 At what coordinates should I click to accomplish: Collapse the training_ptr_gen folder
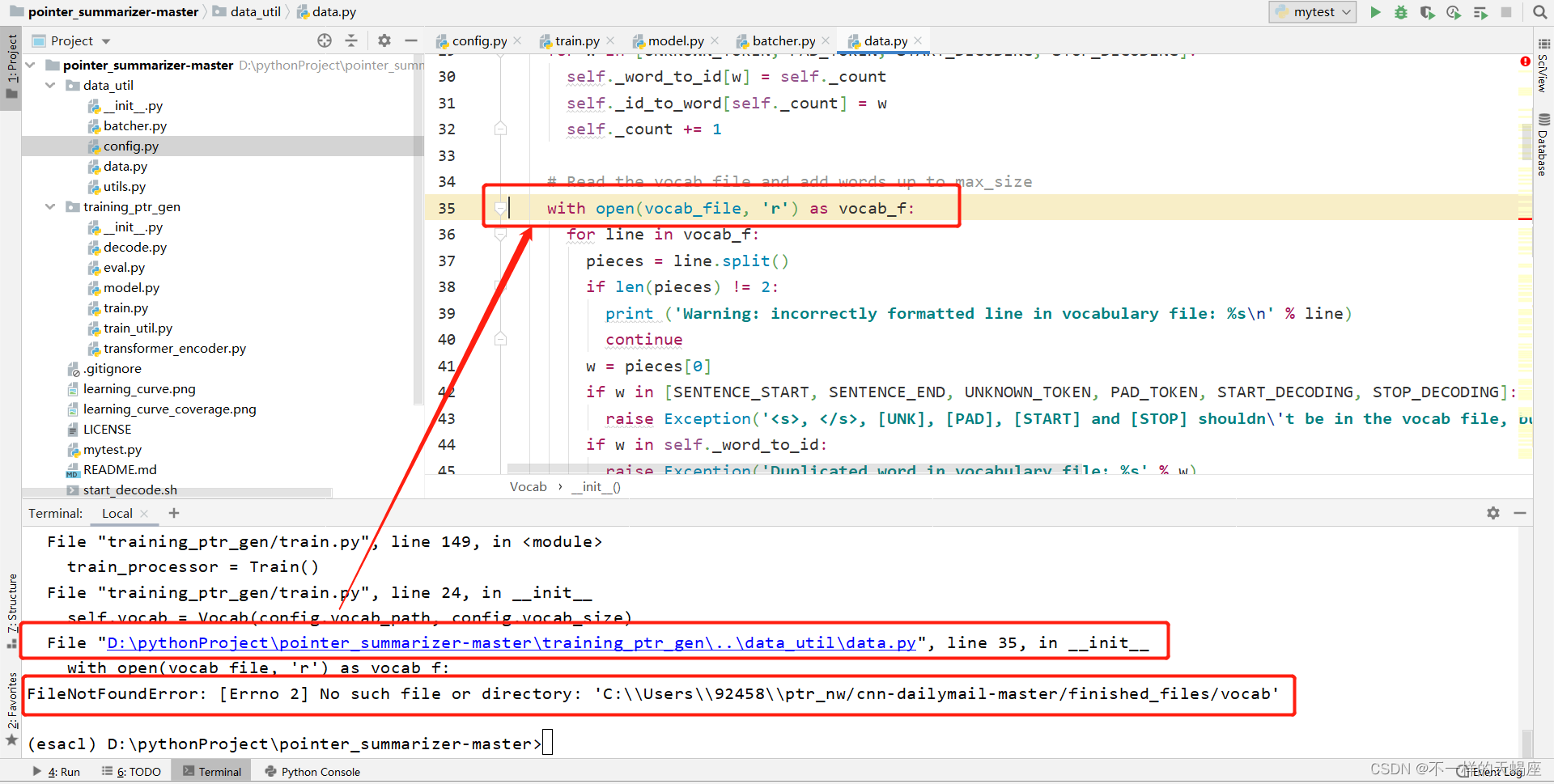pos(50,206)
